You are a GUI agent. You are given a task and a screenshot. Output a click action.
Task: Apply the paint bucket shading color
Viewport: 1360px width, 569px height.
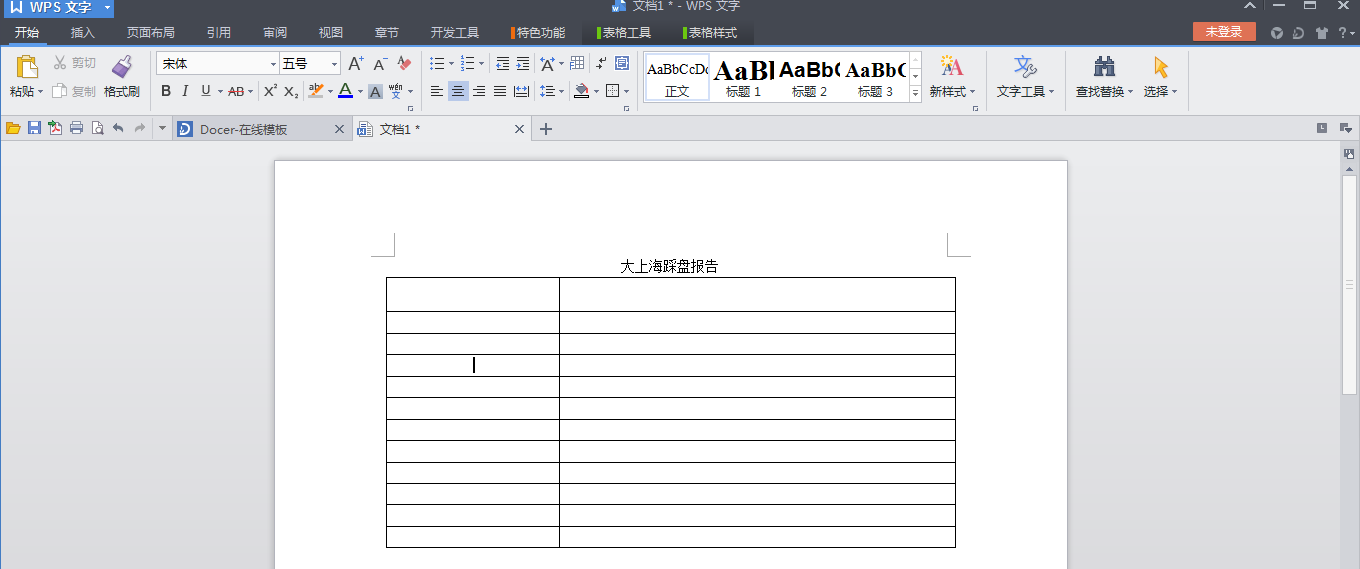pyautogui.click(x=582, y=91)
